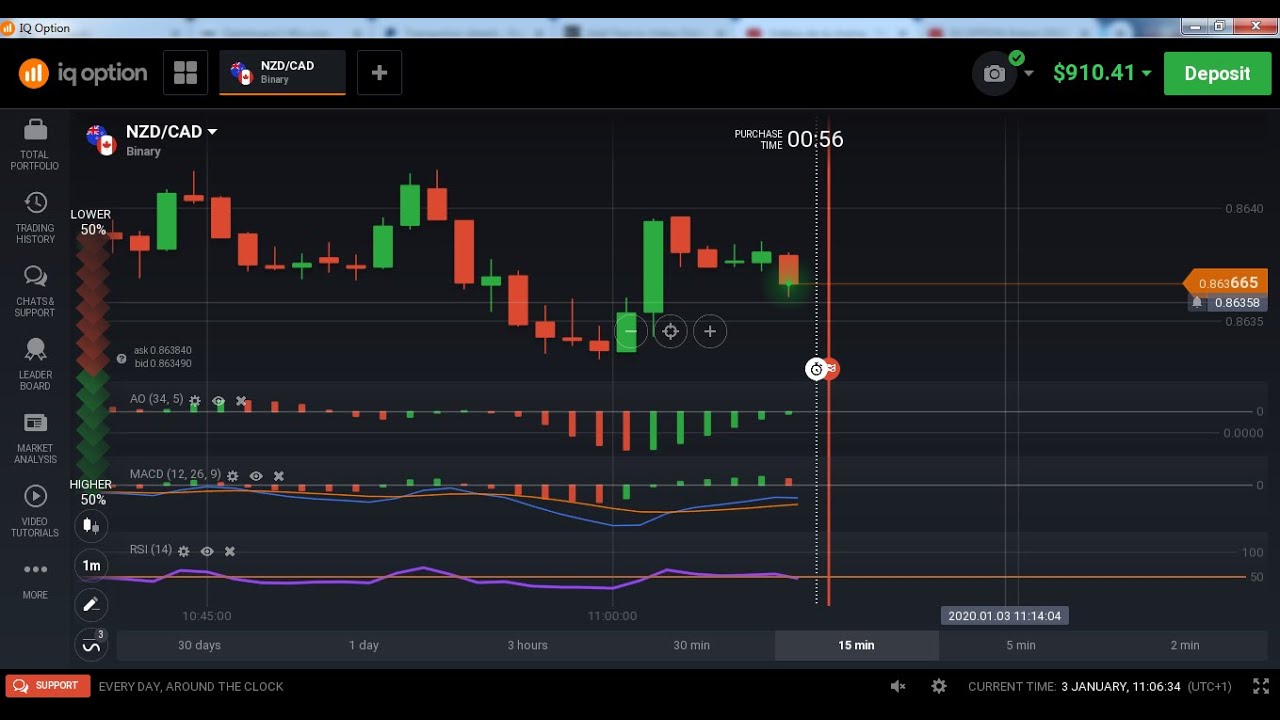The width and height of the screenshot is (1280, 720).
Task: Zoom in chart with plus button
Action: click(710, 331)
